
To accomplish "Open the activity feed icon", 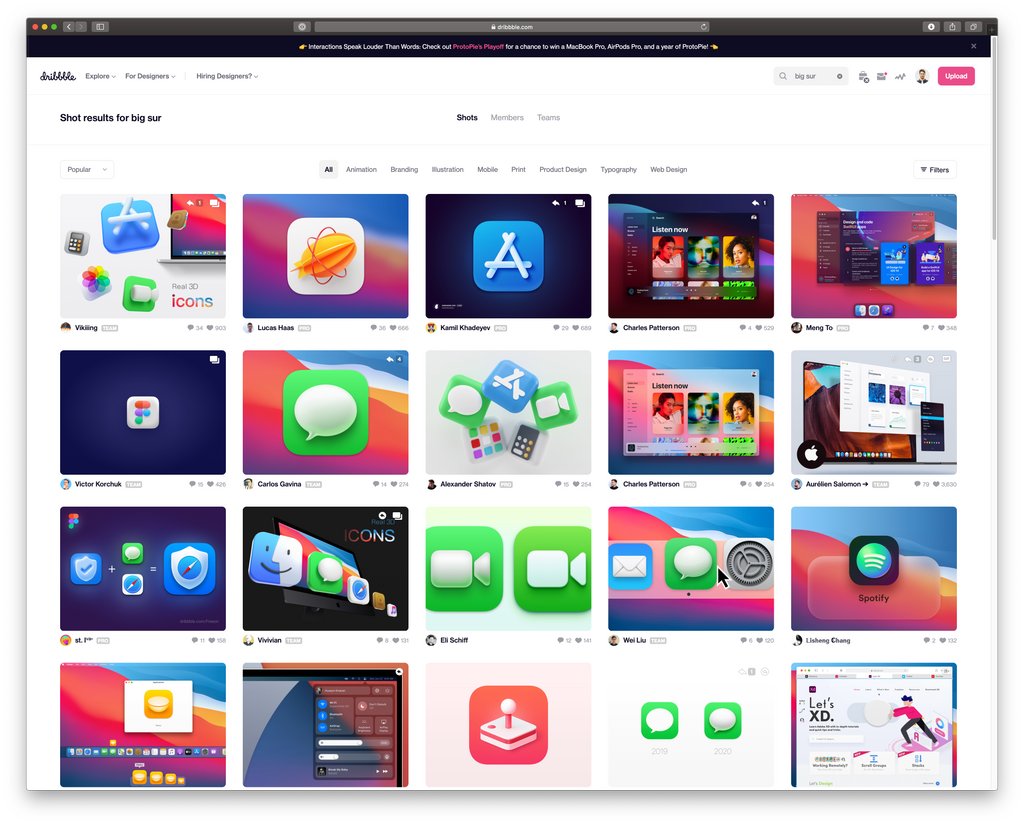I will click(x=901, y=76).
